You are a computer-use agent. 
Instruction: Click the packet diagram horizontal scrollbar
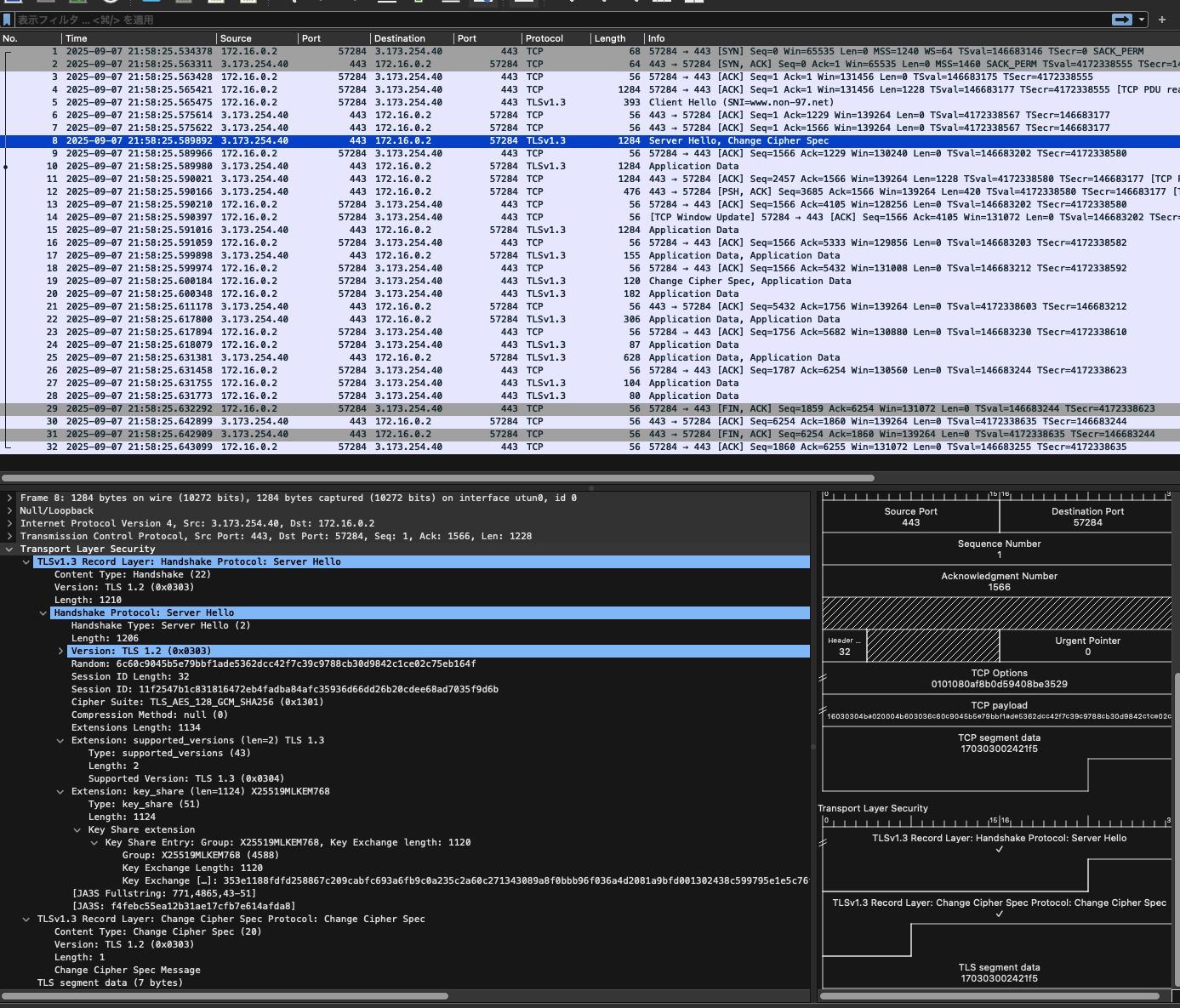pos(989,996)
